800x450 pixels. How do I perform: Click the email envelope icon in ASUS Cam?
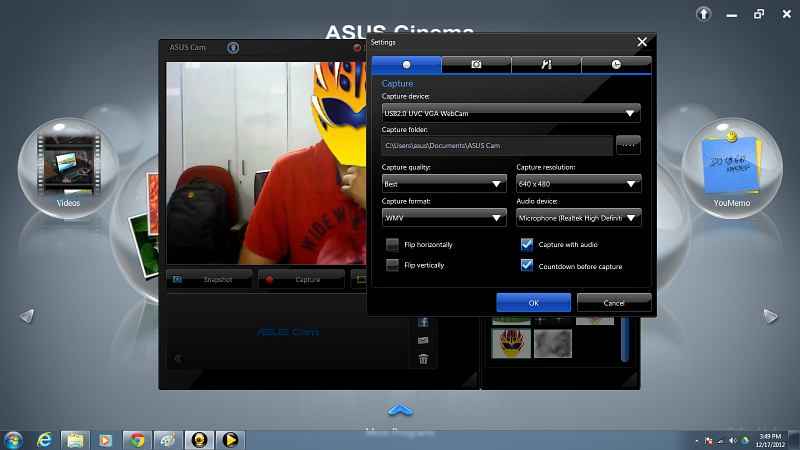click(423, 340)
